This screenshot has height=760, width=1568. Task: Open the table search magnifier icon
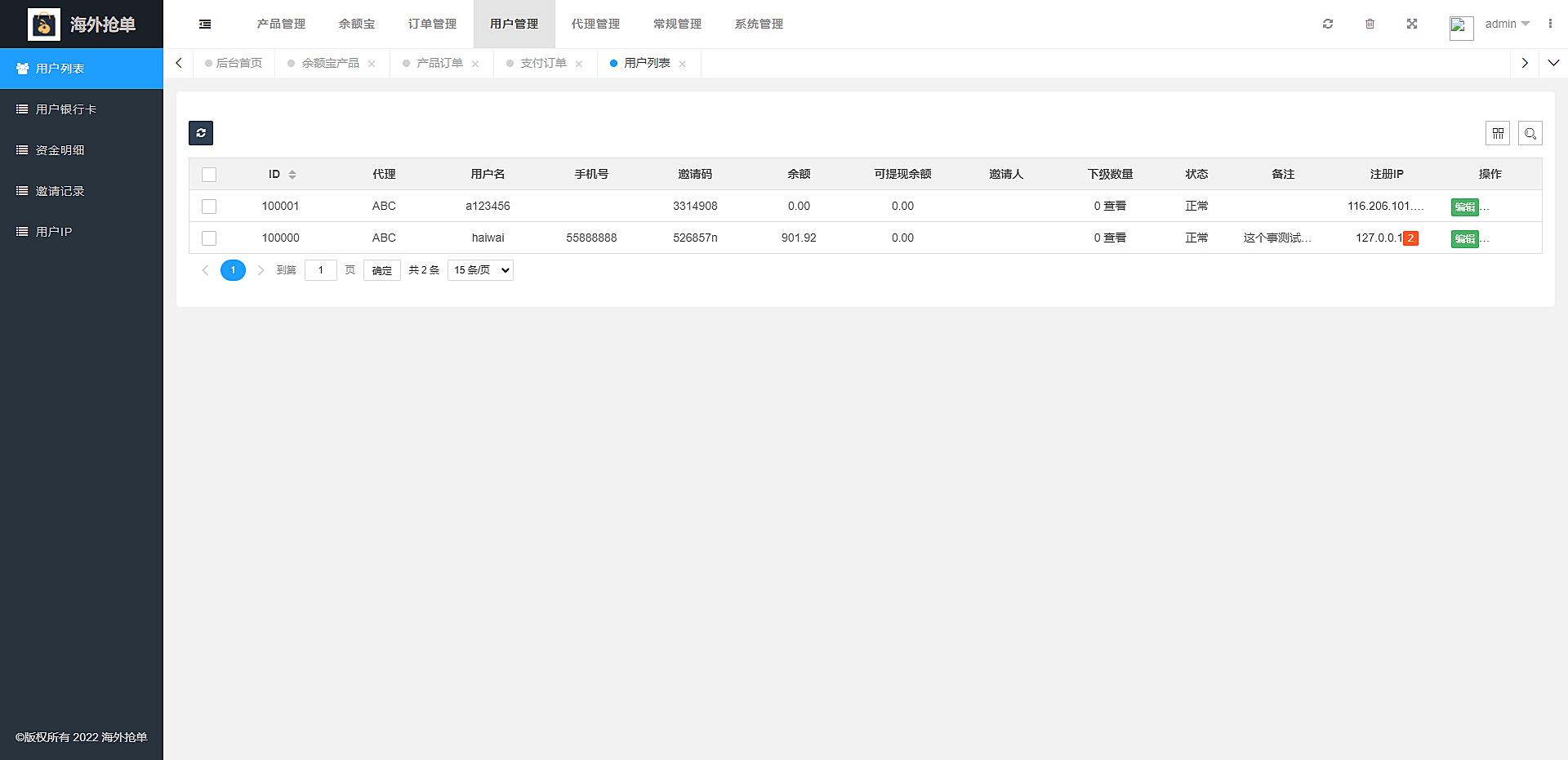click(x=1530, y=133)
